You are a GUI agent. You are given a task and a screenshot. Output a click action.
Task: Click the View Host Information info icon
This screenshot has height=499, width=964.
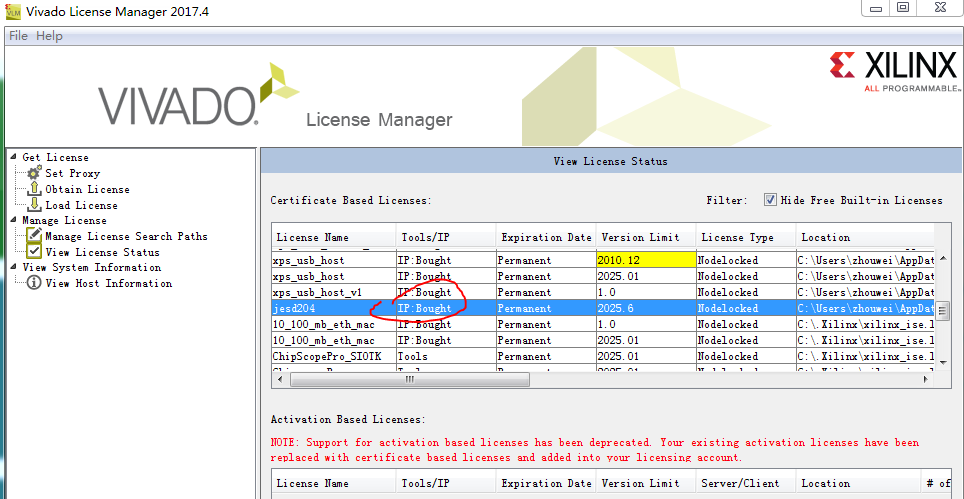point(34,283)
